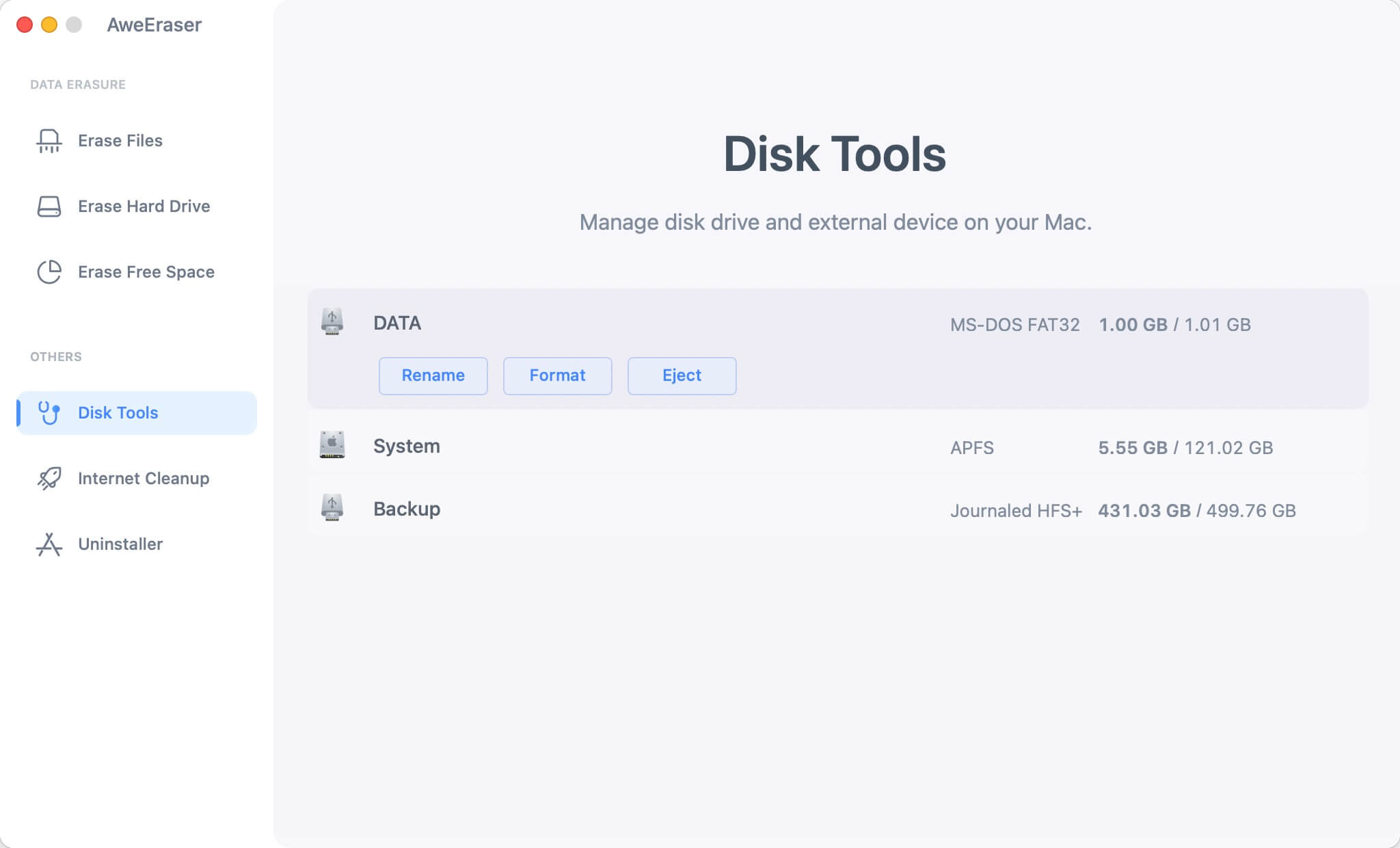Image resolution: width=1400 pixels, height=848 pixels.
Task: Click the Erase Free Space pie icon
Action: [49, 272]
